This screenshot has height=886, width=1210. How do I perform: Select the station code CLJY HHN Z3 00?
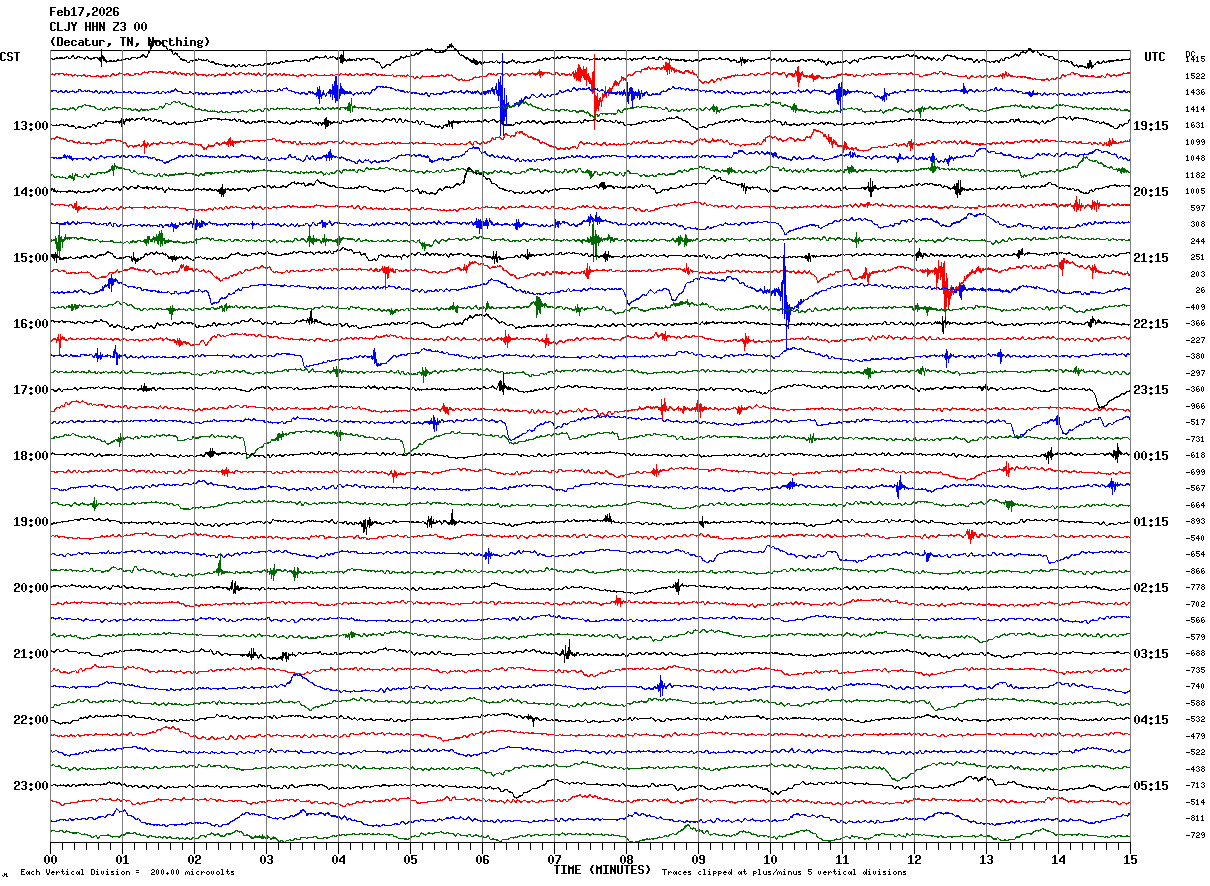coord(98,27)
